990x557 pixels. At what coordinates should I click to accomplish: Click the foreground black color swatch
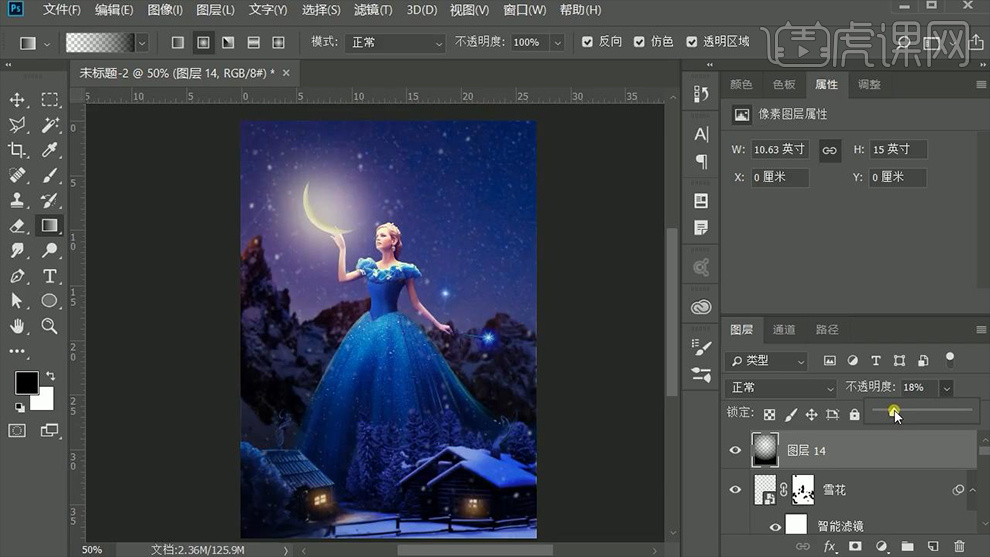[26, 382]
